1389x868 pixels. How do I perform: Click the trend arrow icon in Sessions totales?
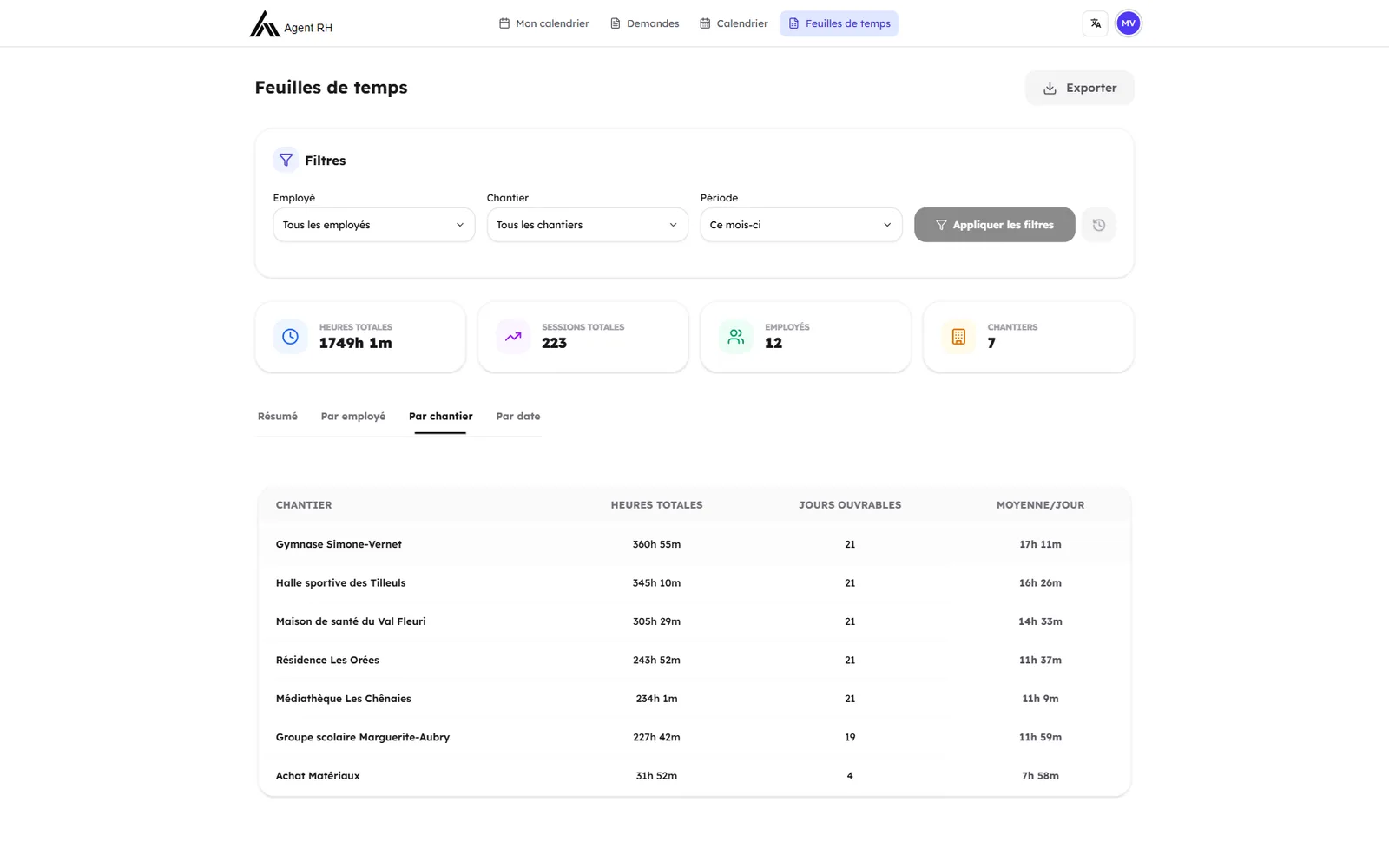tap(513, 337)
